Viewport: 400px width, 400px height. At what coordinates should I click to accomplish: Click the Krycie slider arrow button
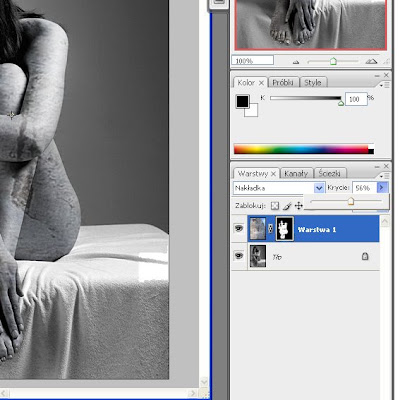[x=382, y=188]
